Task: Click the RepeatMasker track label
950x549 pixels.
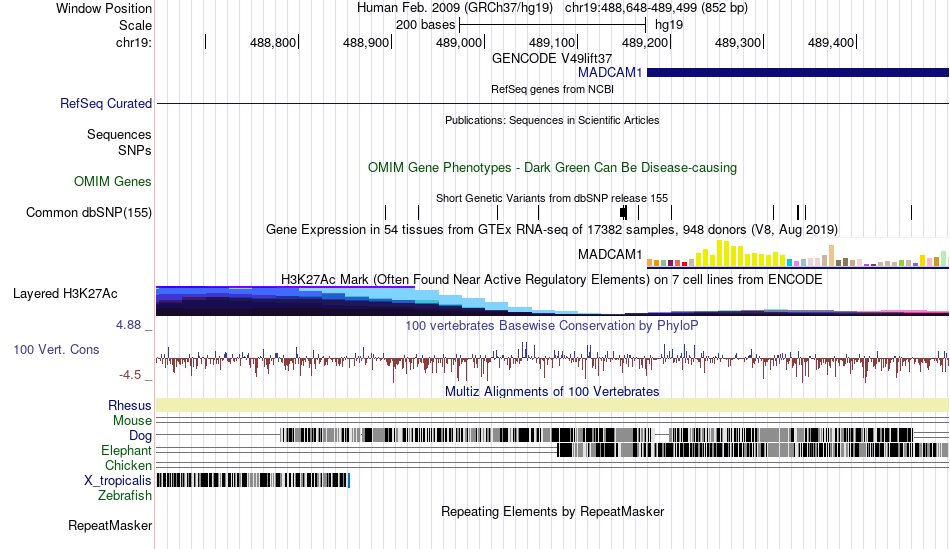Action: pyautogui.click(x=110, y=525)
